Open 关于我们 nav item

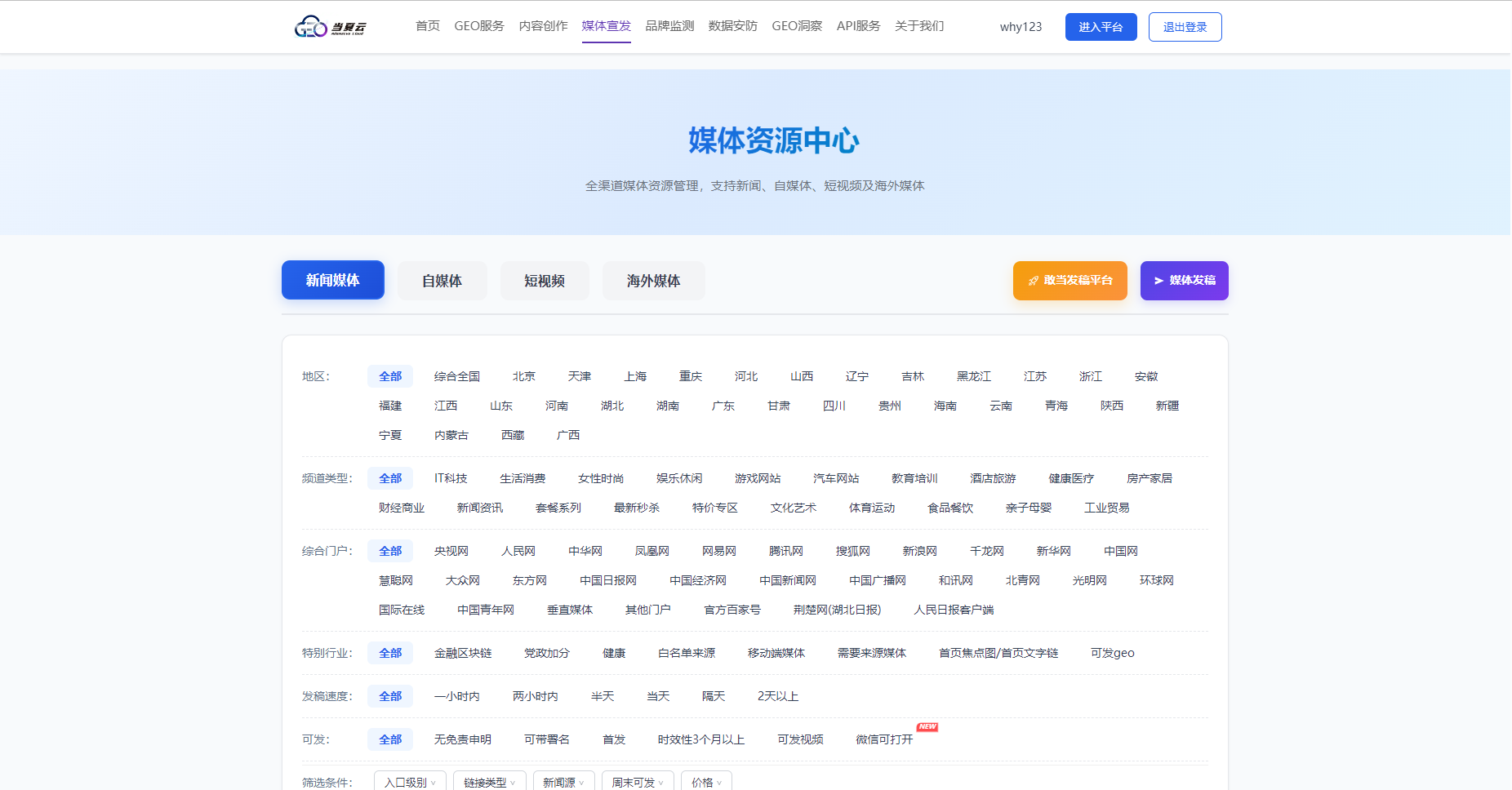pos(919,26)
